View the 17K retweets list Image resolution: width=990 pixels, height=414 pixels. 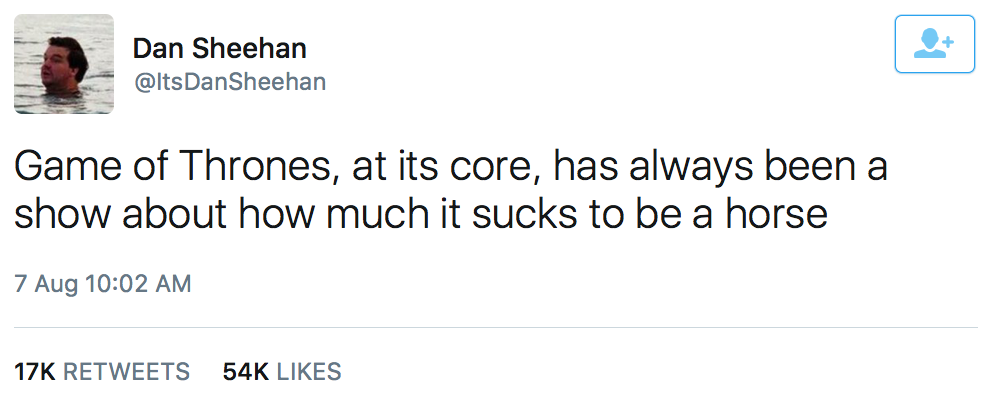point(102,372)
